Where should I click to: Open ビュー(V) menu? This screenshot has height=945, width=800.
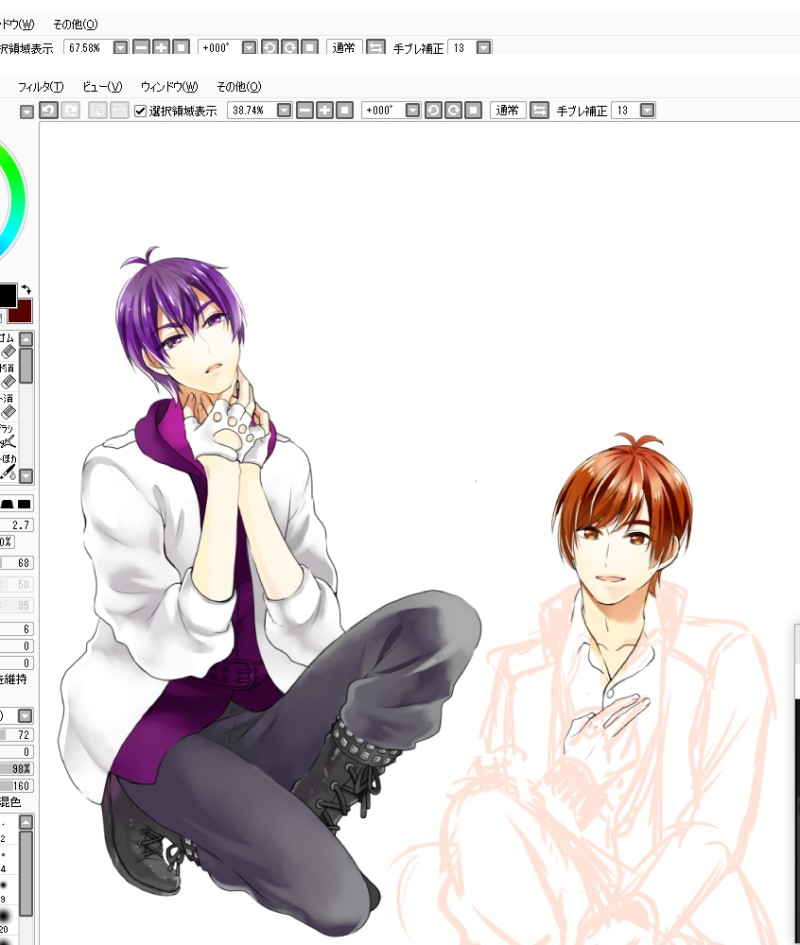pyautogui.click(x=102, y=87)
